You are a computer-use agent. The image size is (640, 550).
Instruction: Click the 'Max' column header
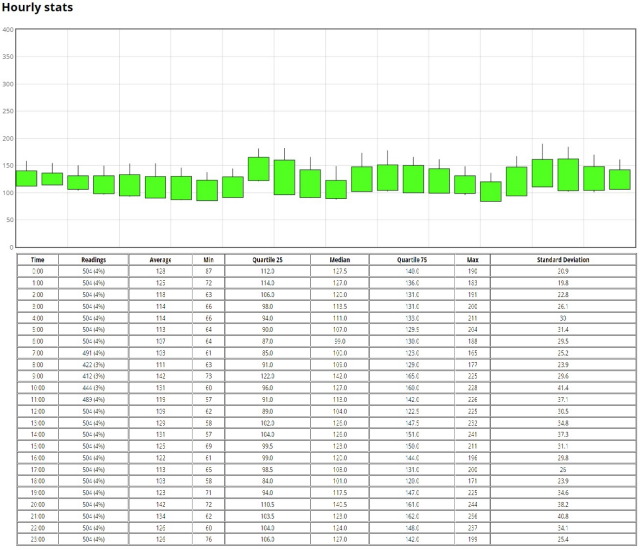tap(473, 259)
